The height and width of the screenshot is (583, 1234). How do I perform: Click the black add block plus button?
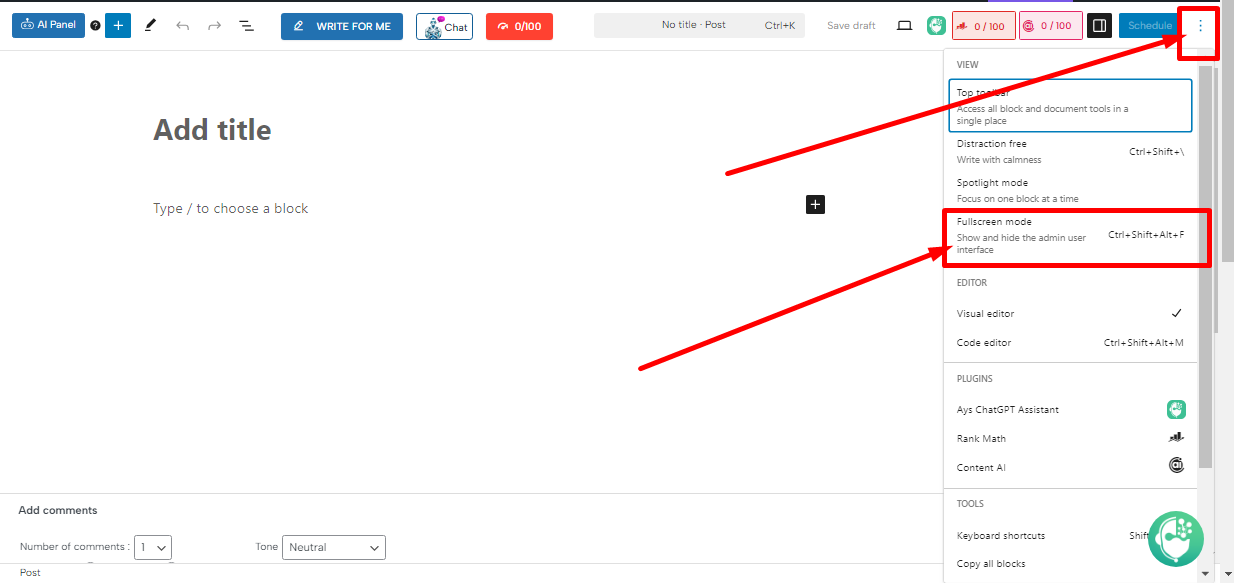point(815,204)
